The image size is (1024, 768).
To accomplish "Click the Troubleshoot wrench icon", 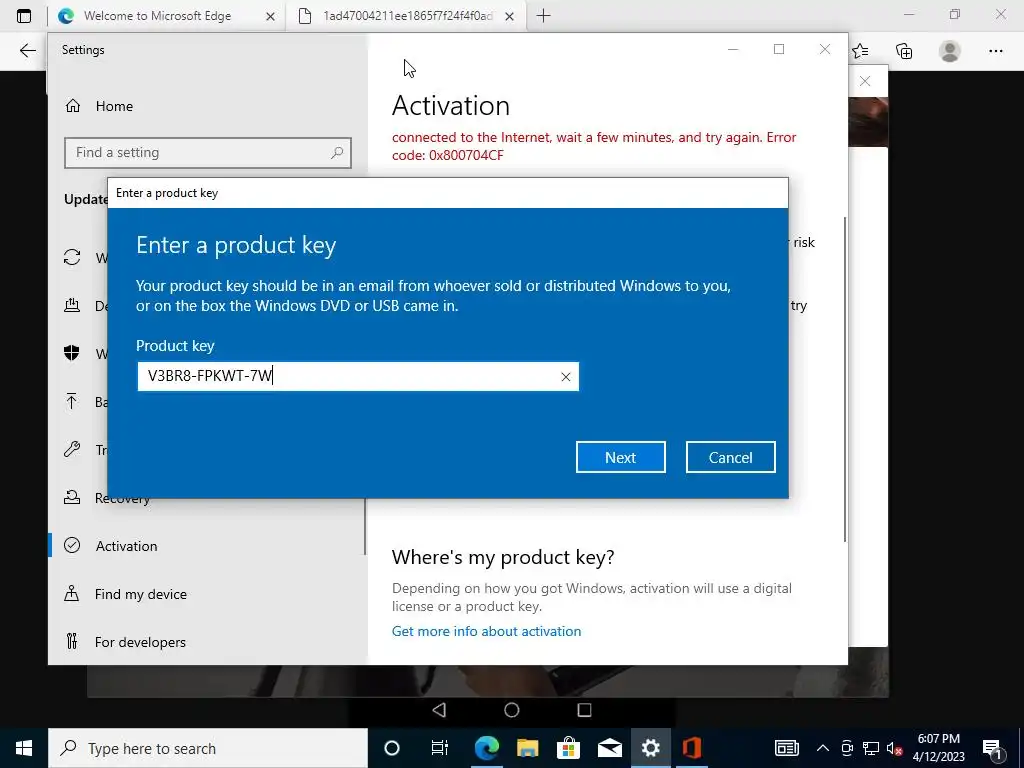I will coord(72,449).
